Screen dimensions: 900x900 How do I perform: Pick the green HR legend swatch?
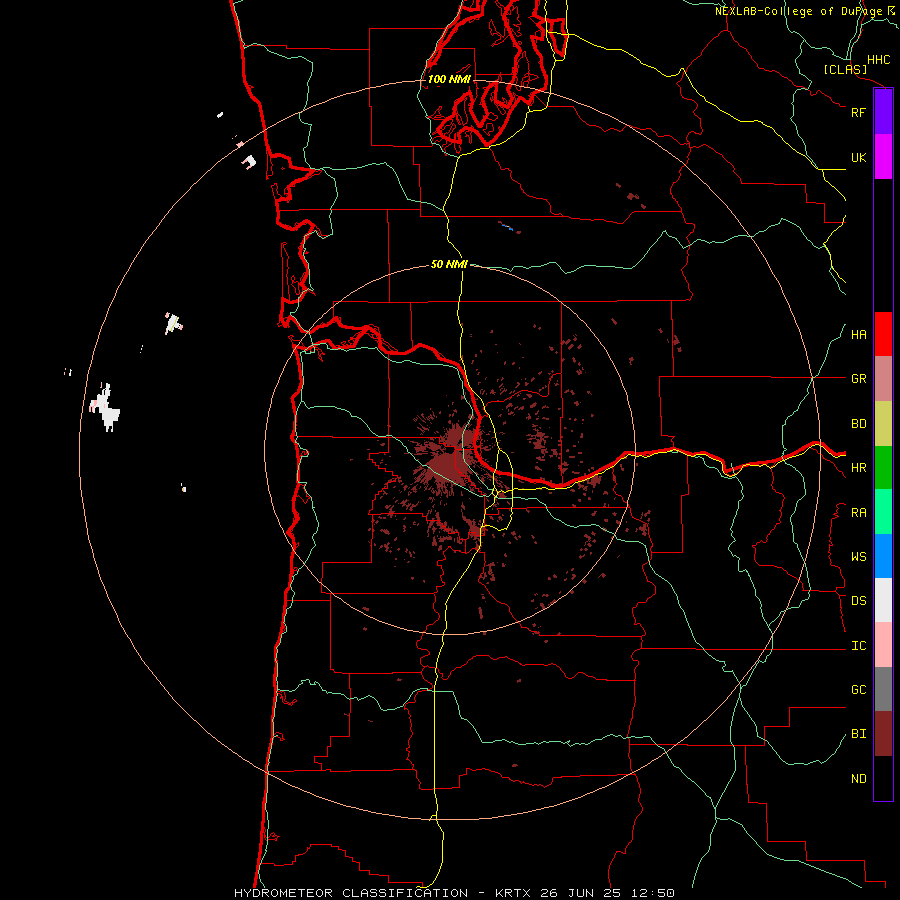pos(883,468)
